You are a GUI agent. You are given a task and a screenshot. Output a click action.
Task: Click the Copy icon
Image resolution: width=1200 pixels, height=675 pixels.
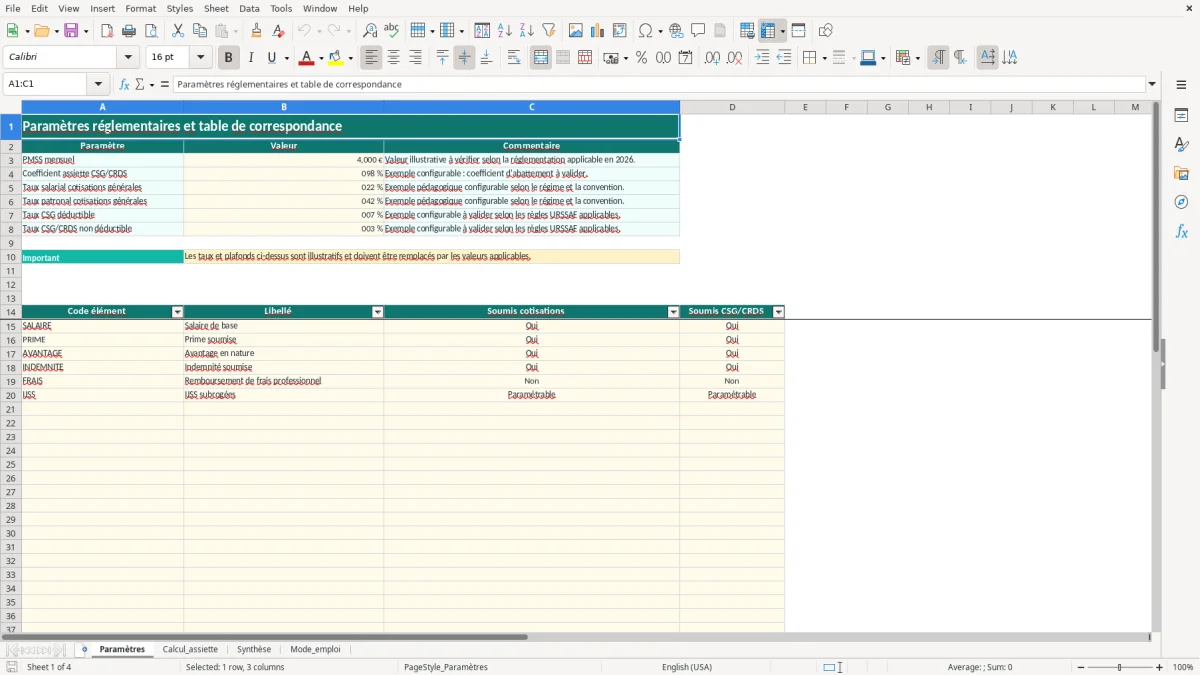pos(200,31)
